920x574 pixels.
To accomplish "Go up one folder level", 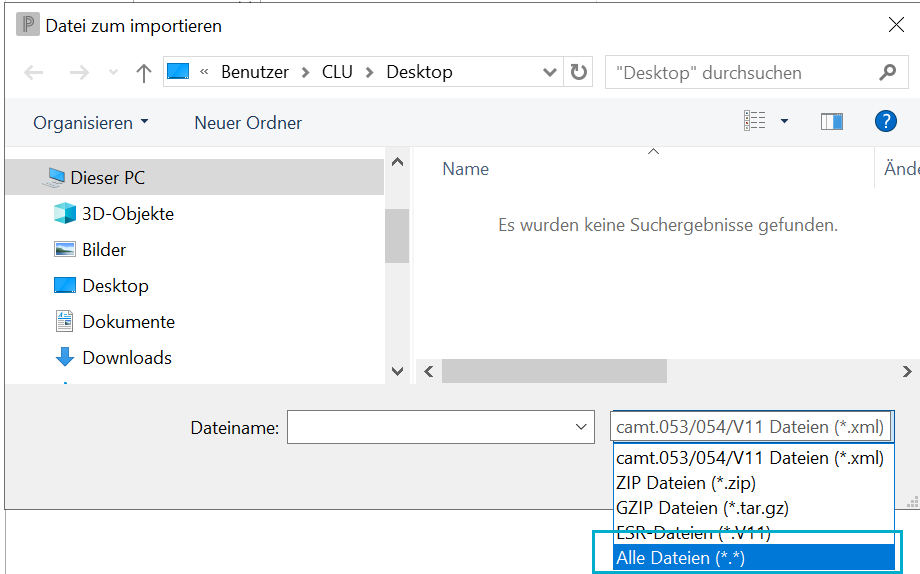I will pyautogui.click(x=144, y=72).
